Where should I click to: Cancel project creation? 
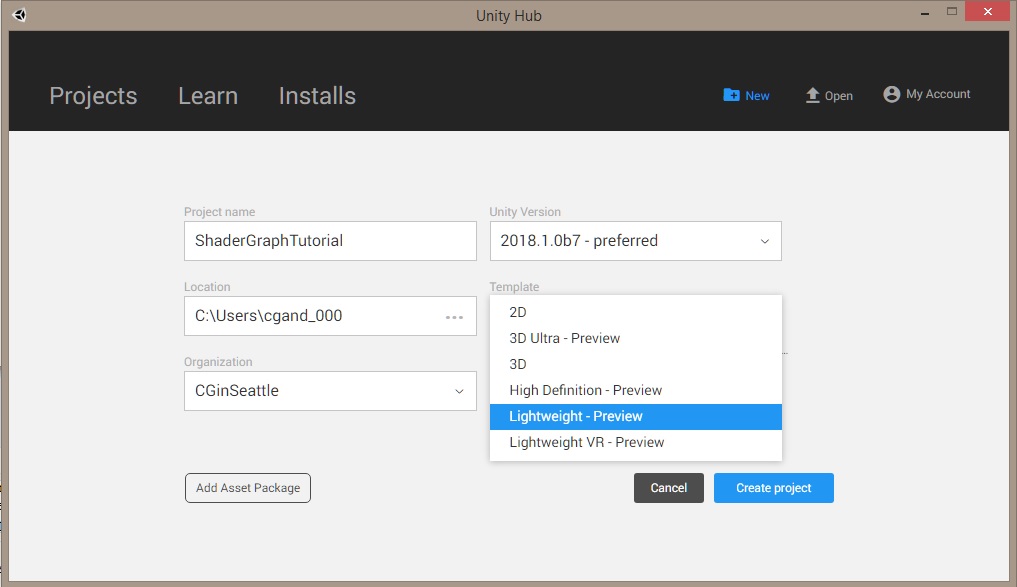pos(668,488)
